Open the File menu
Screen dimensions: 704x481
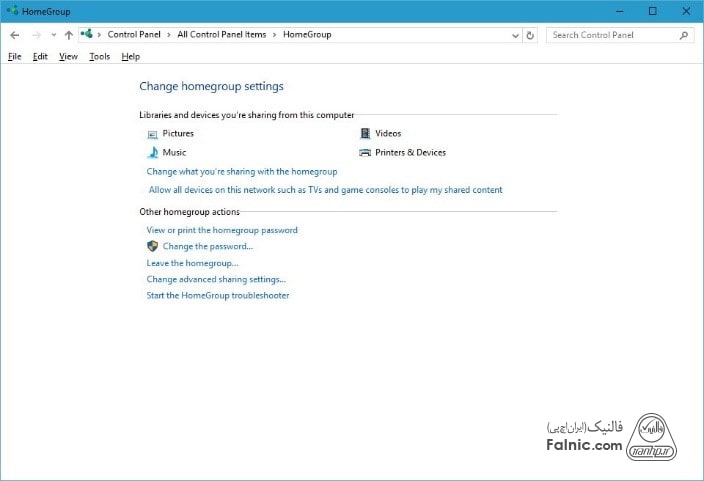pos(14,57)
